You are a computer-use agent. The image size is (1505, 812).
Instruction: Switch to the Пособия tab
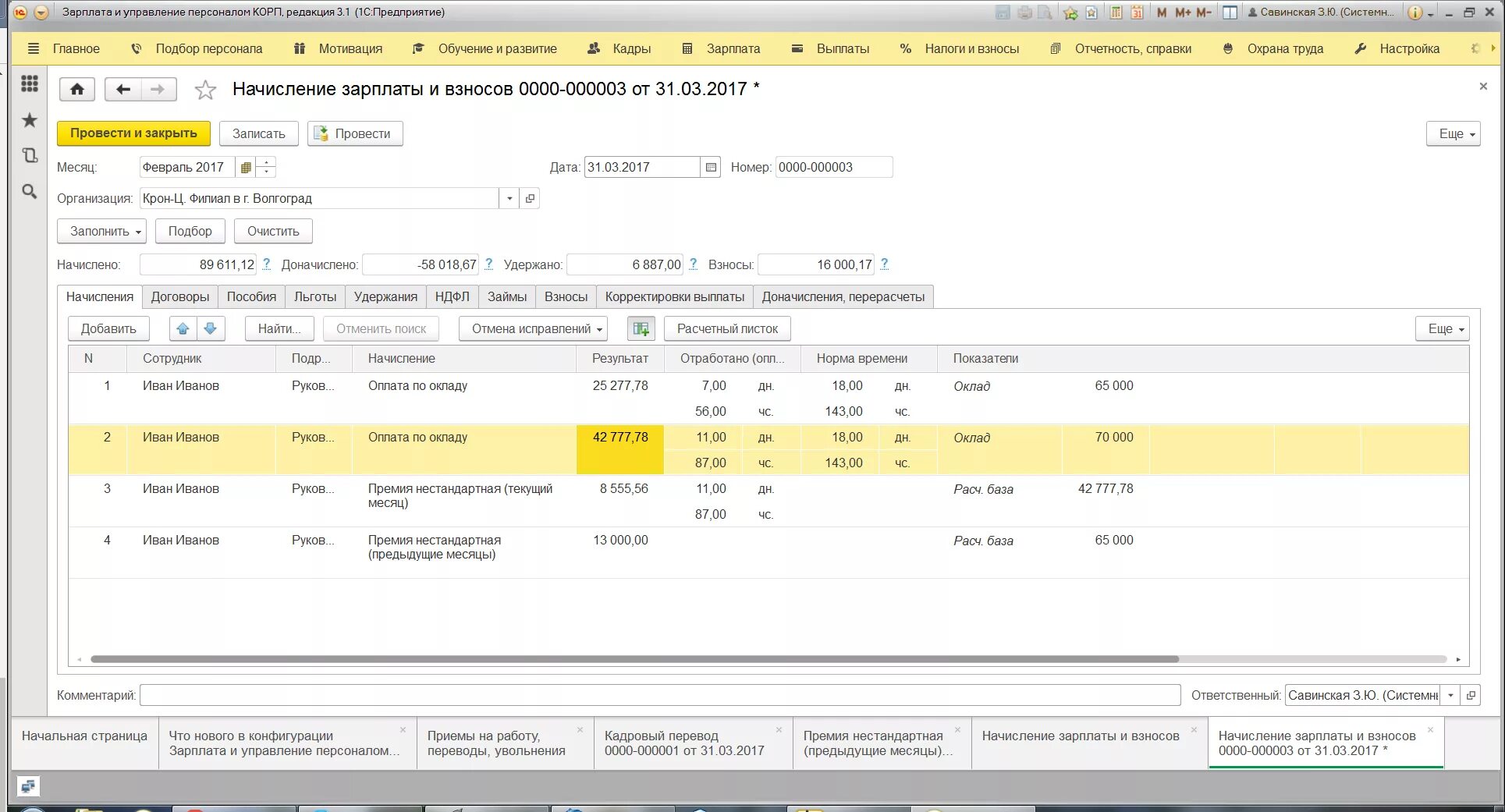coord(251,296)
